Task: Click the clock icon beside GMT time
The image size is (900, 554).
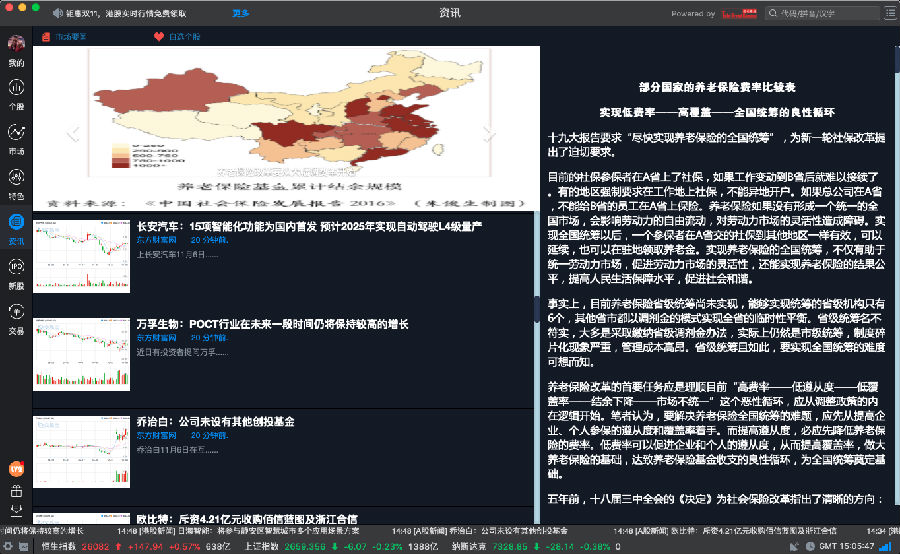Action: (x=810, y=547)
